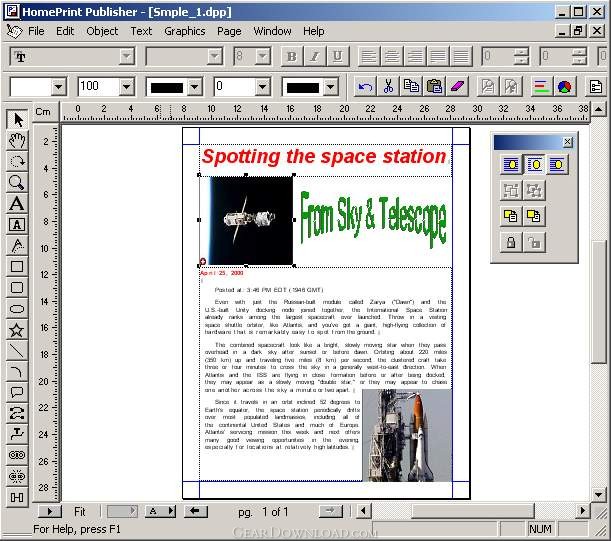Set left text alignment
Image resolution: width=611 pixels, height=541 pixels.
click(369, 57)
